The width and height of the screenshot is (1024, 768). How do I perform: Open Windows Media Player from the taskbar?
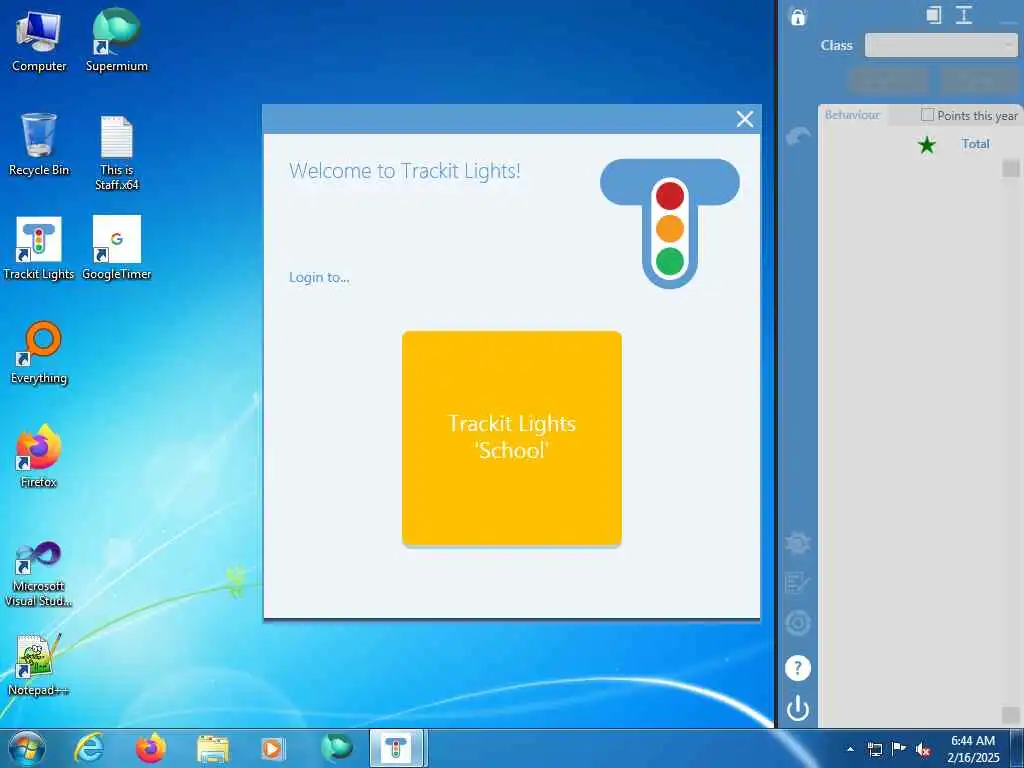click(x=273, y=749)
